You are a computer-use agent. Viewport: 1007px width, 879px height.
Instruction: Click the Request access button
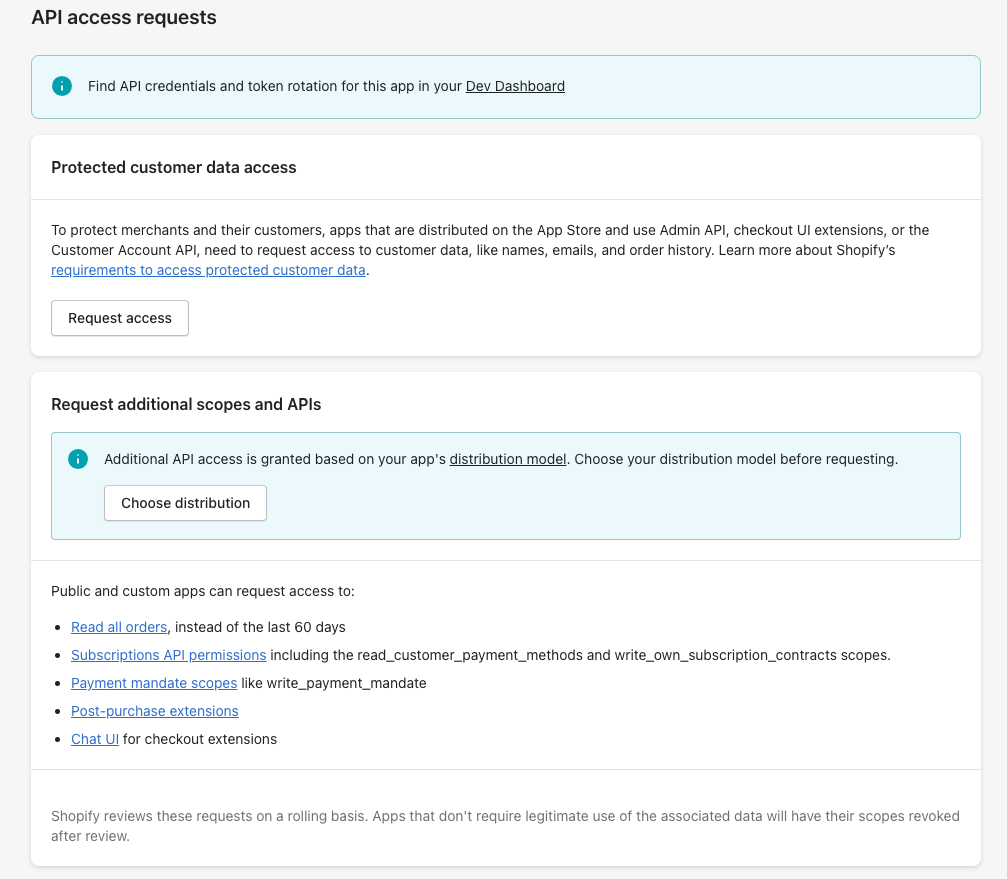tap(120, 318)
